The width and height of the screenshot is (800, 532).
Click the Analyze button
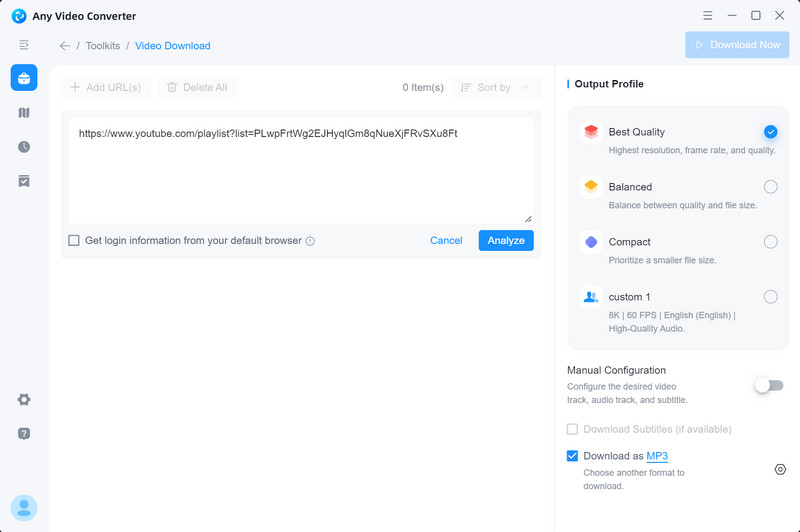tap(506, 240)
